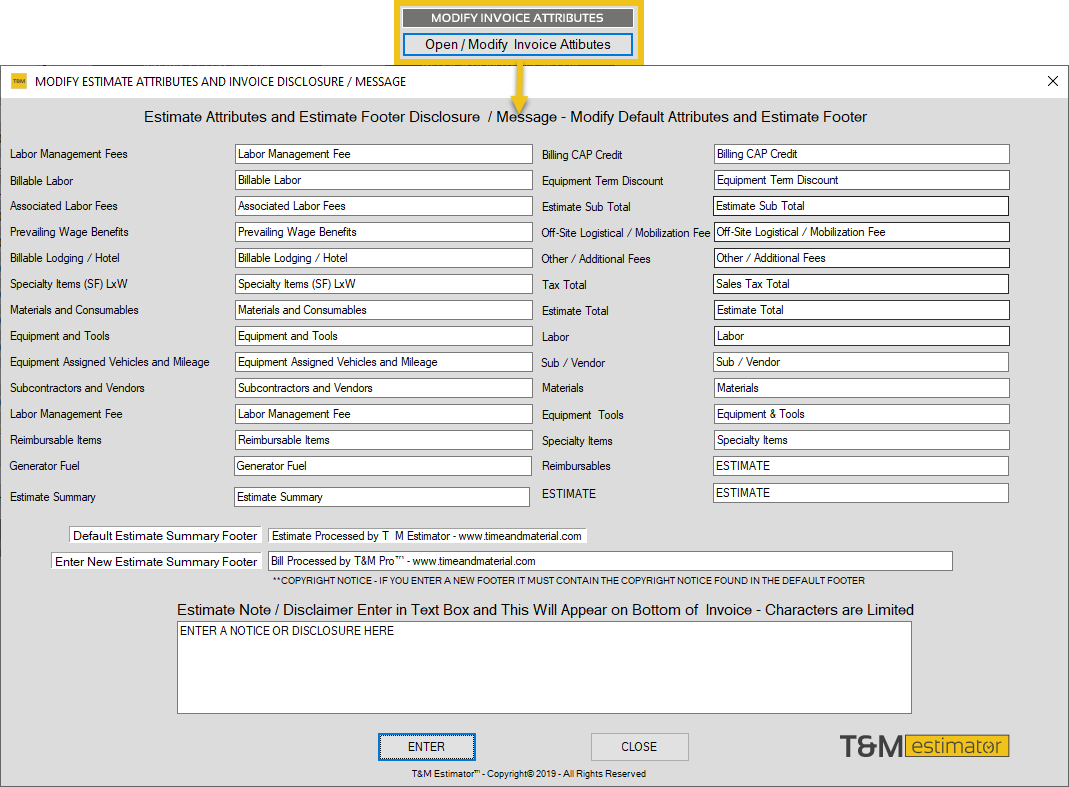1069x787 pixels.
Task: Edit the Specialty Items (SF) LxW input field
Action: pyautogui.click(x=384, y=284)
